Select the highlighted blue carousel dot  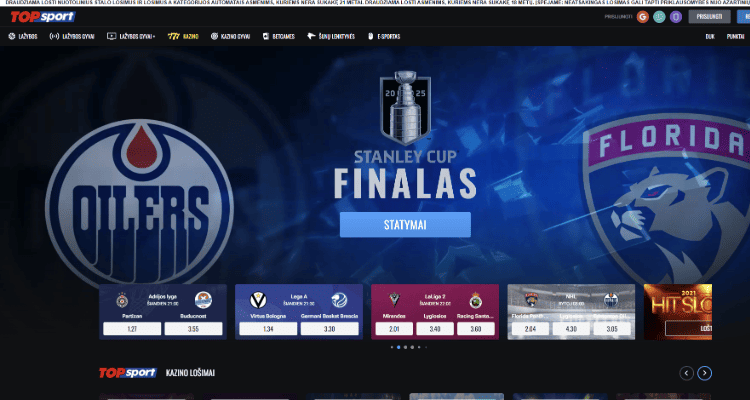[398, 347]
